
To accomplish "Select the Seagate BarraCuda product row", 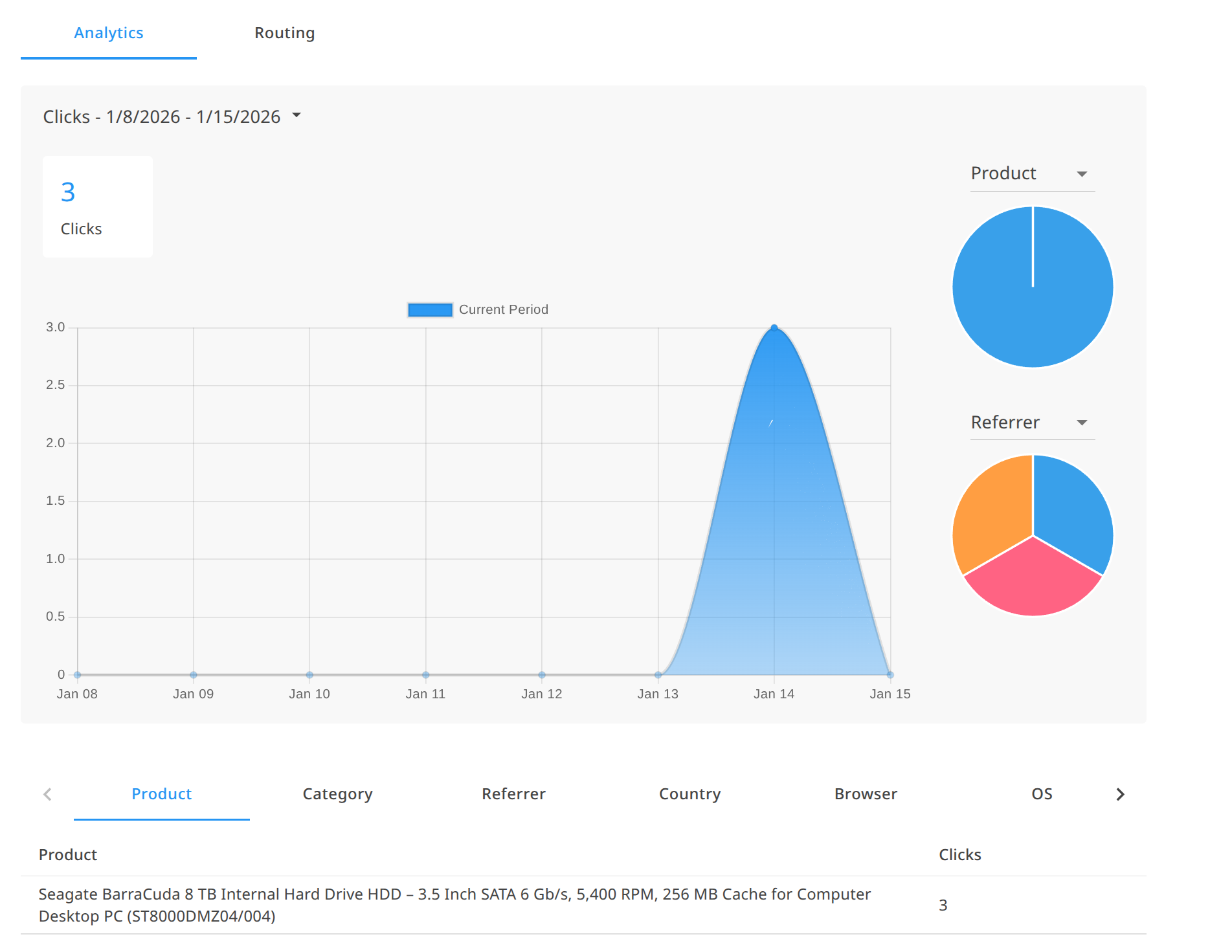I will click(453, 905).
